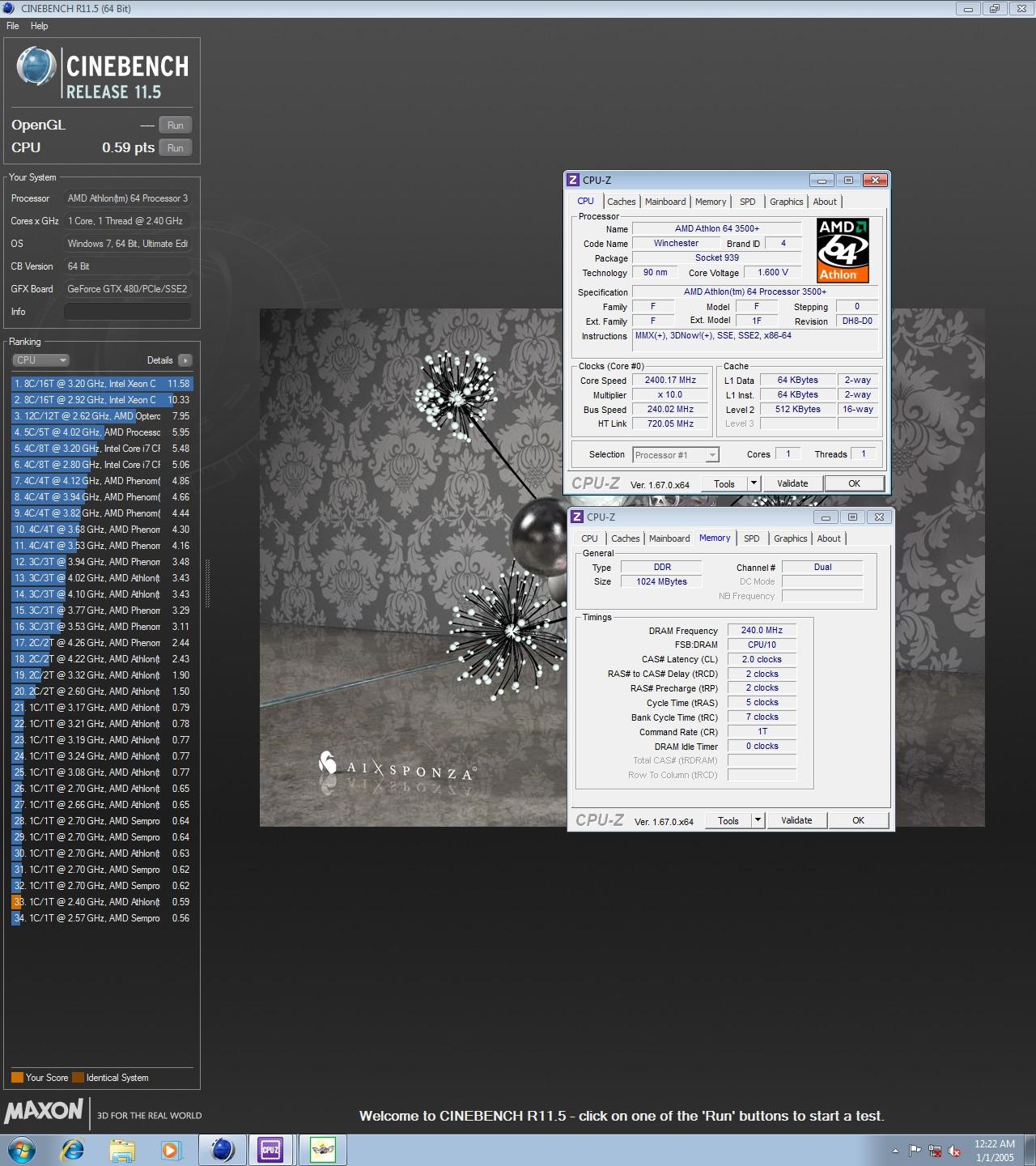
Task: Click Tools button in upper CPU-Z window
Action: point(724,483)
